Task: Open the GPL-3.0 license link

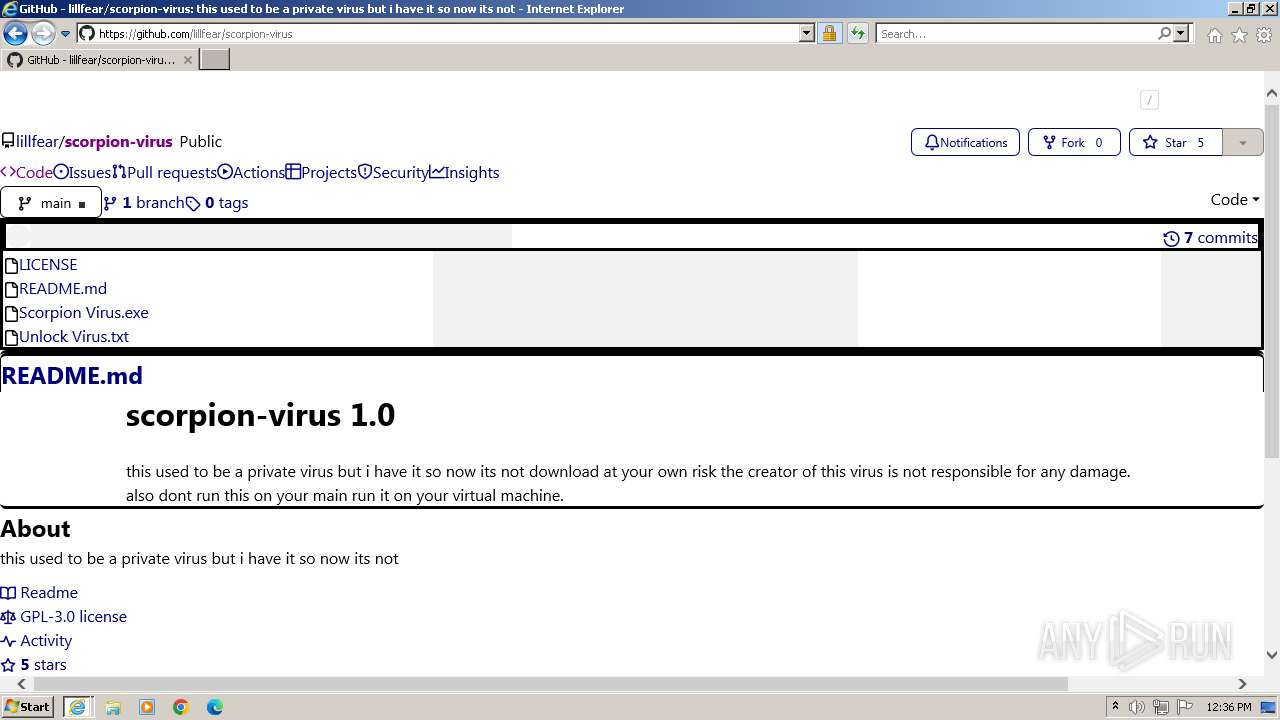Action: coord(64,616)
